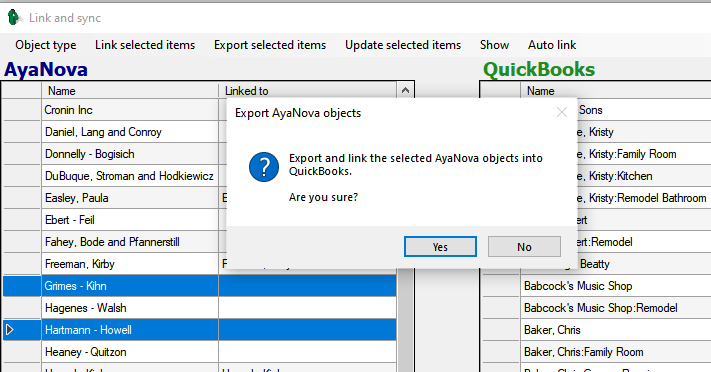Screen dimensions: 711x372
Task: Select Fahey, Bode and Pfannerstill row
Action: [x=130, y=242]
